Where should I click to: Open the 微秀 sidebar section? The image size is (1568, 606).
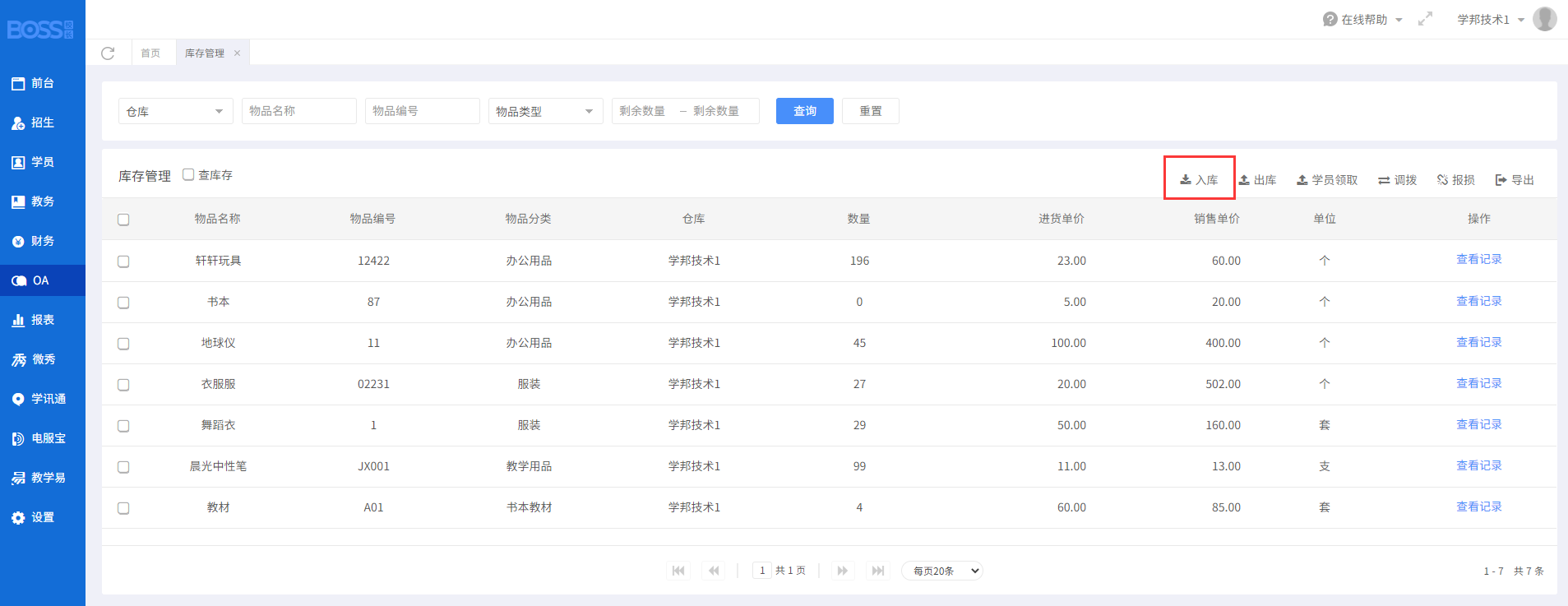point(43,359)
